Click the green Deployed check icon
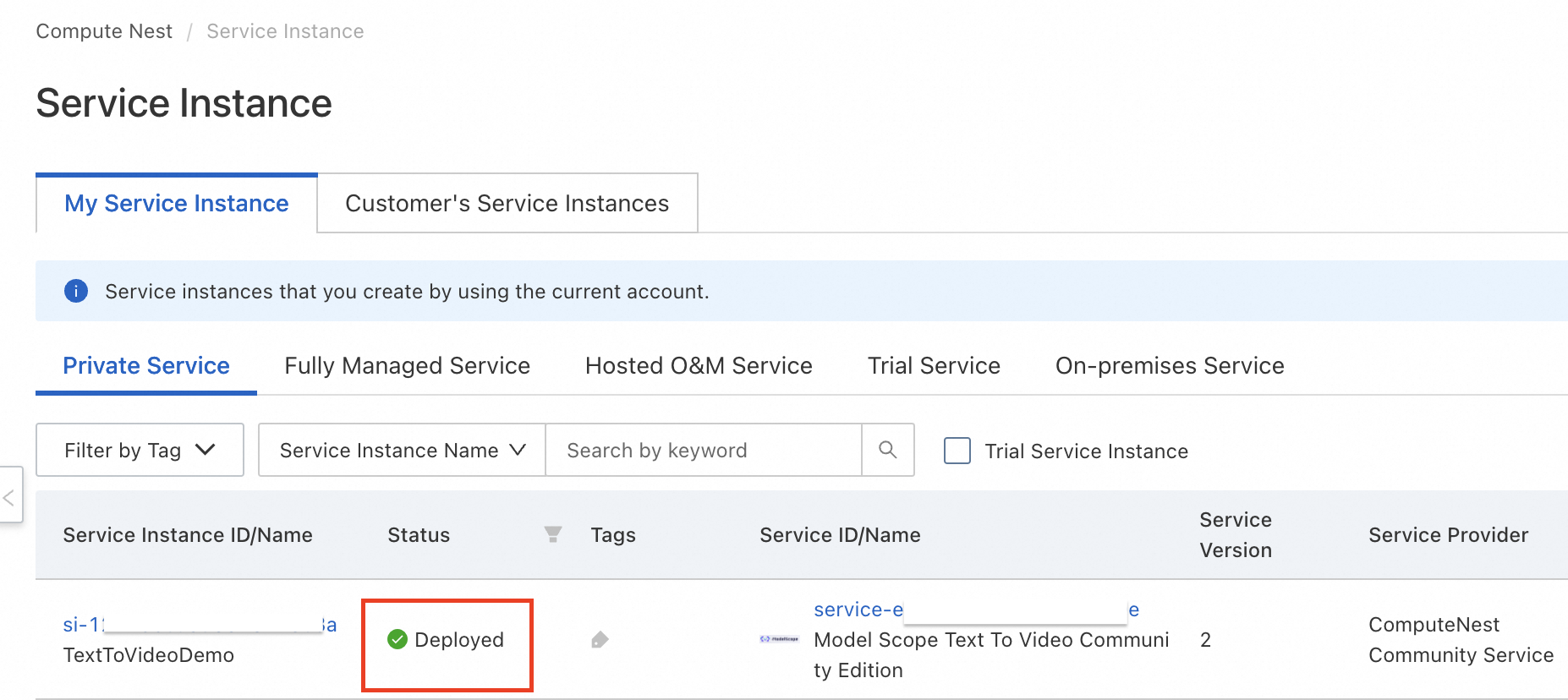The width and height of the screenshot is (1568, 700). [397, 639]
